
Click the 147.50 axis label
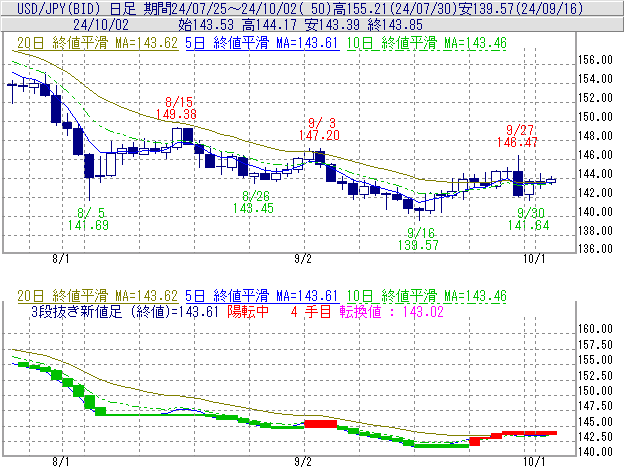point(595,406)
